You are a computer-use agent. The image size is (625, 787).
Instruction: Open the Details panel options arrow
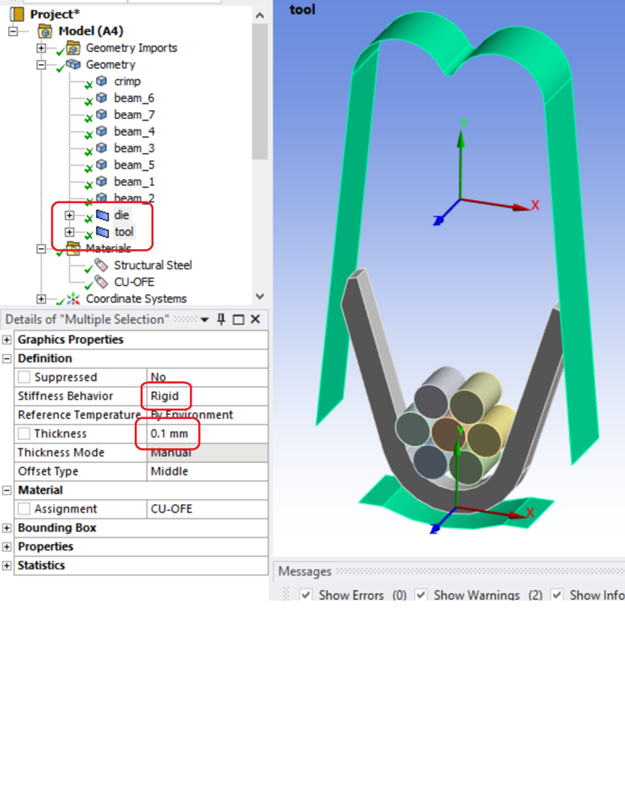click(204, 320)
